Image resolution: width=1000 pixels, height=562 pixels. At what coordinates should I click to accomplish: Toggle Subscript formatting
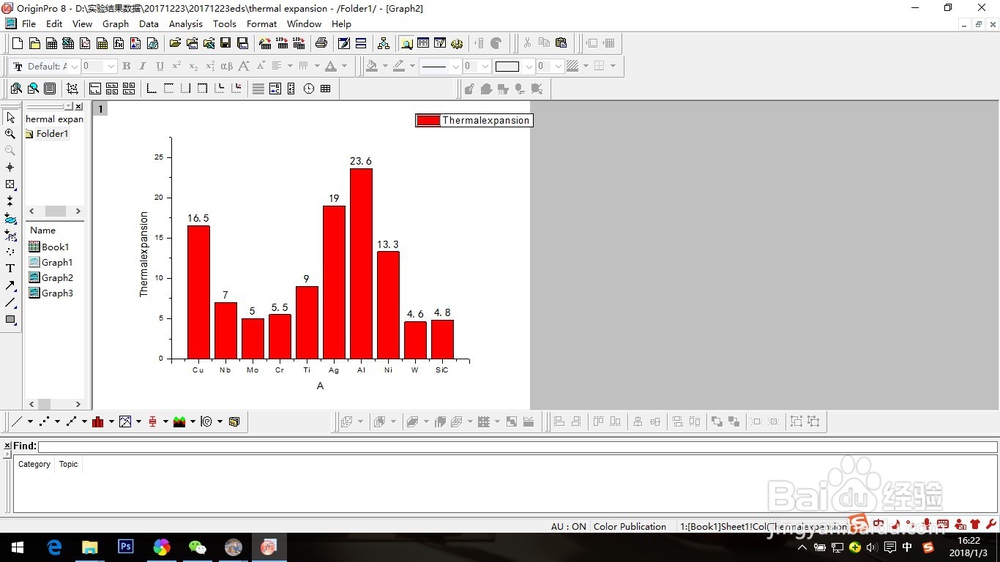click(193, 66)
